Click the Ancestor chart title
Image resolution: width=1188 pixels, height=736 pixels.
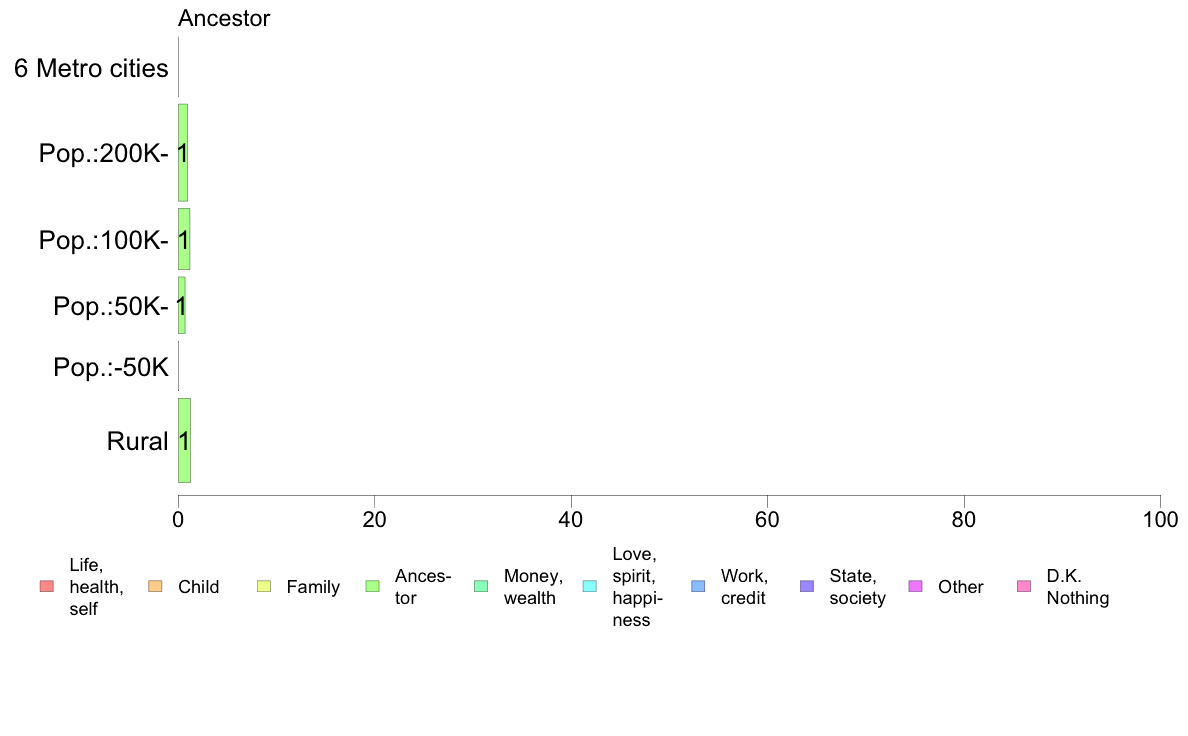click(224, 18)
